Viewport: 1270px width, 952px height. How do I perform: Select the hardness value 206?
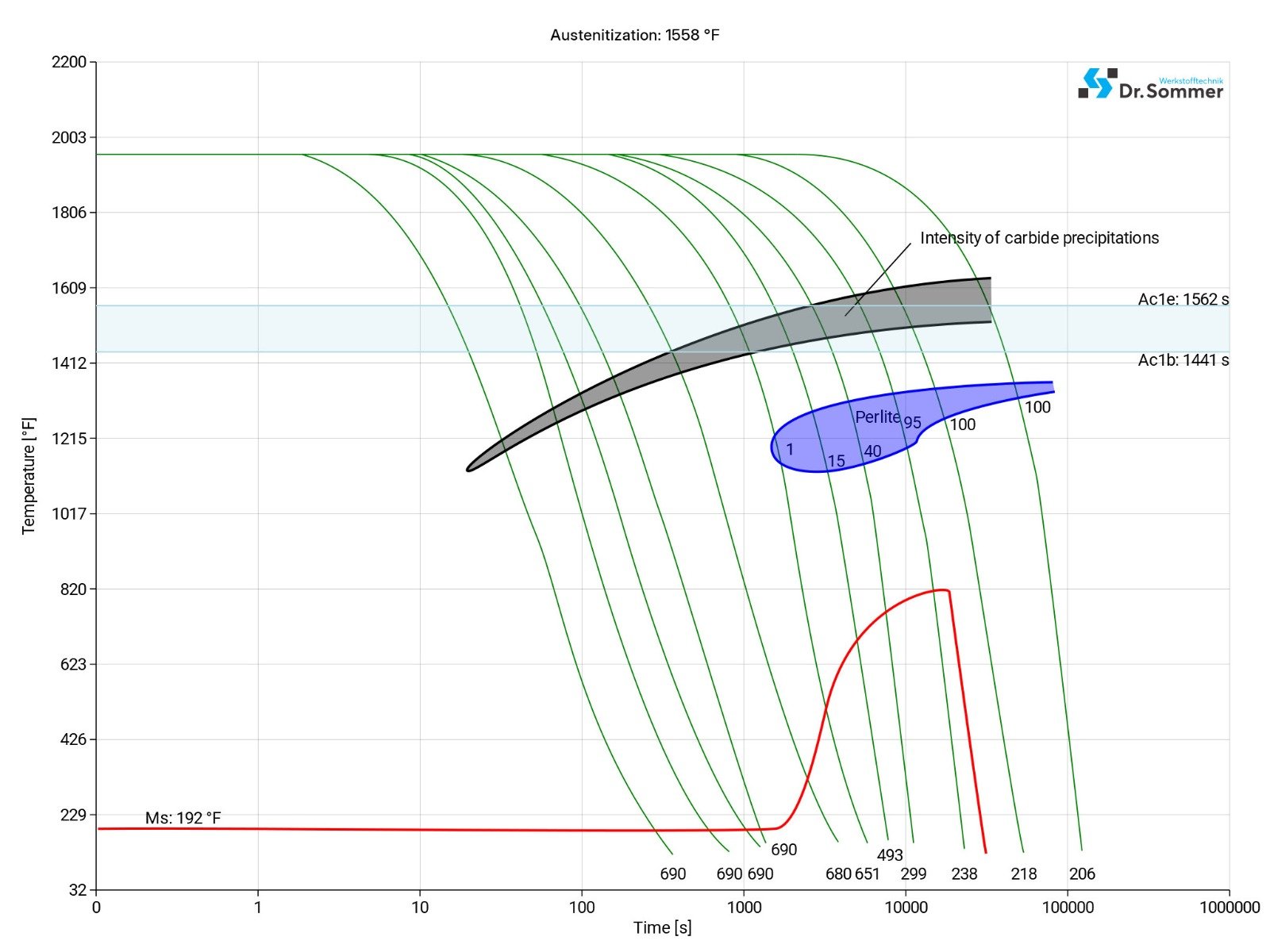pos(1082,874)
